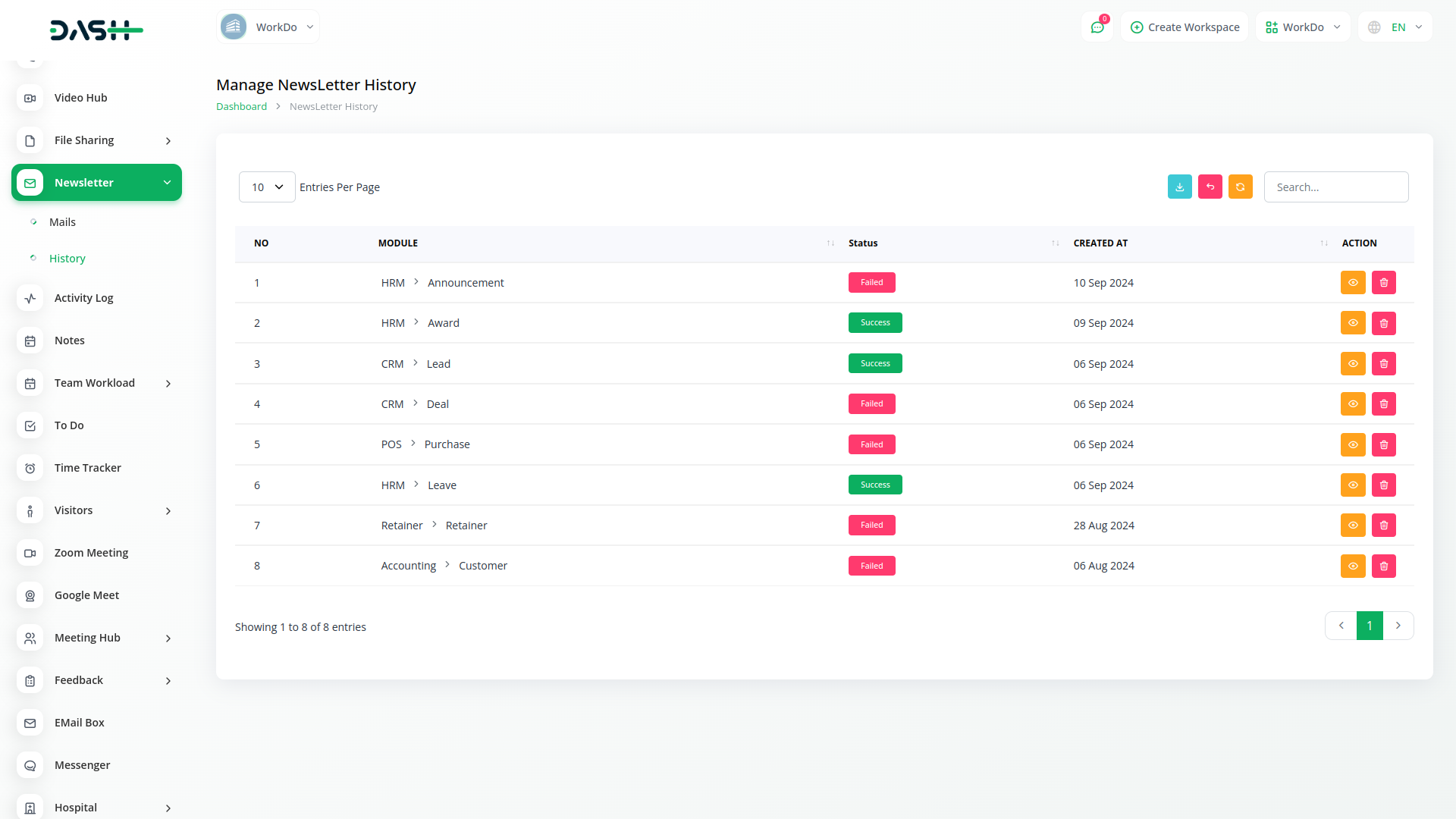View details of HRM Award entry
1456x819 pixels.
(x=1352, y=323)
